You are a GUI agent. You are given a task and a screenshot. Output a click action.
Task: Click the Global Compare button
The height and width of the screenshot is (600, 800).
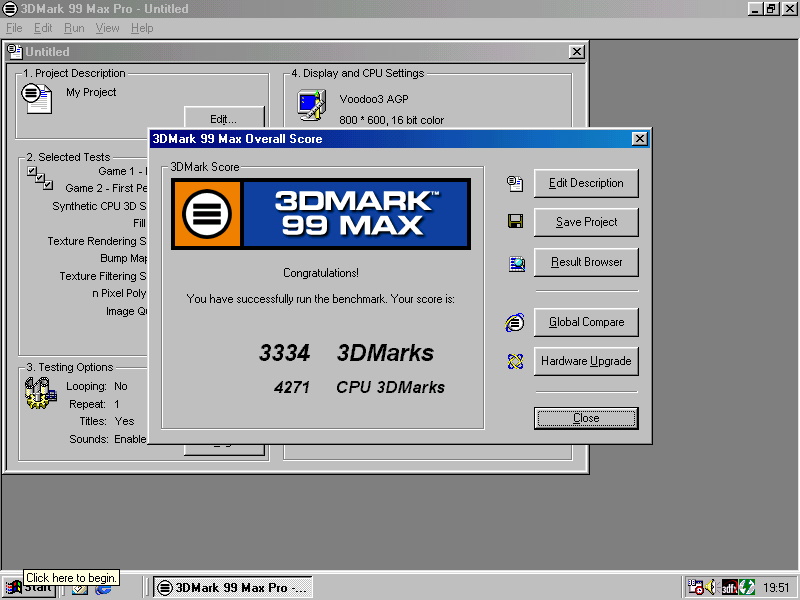point(586,322)
